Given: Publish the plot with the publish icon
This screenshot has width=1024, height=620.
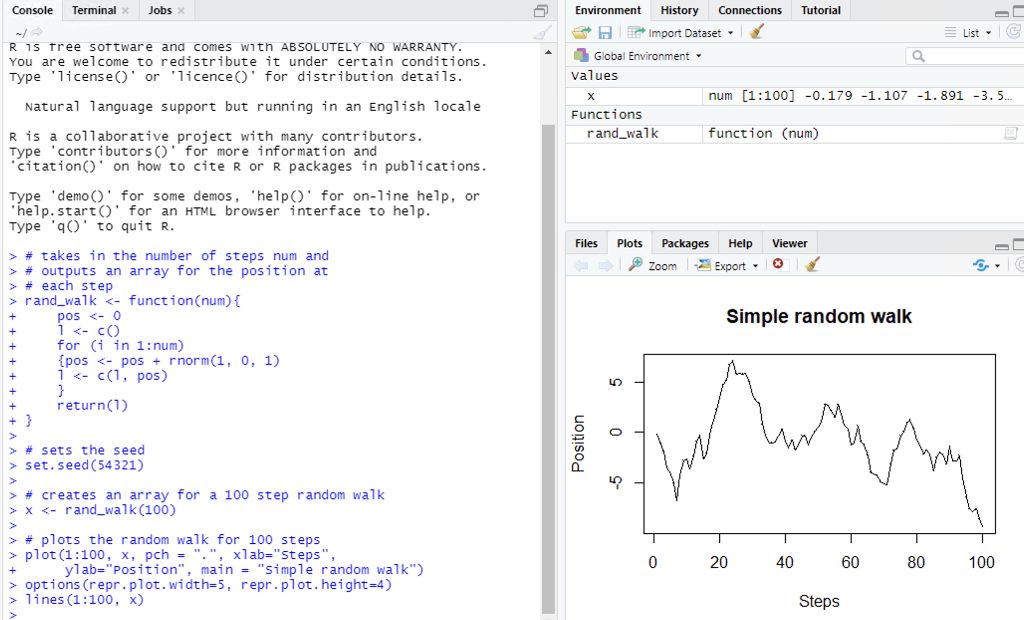Looking at the screenshot, I should [x=981, y=265].
